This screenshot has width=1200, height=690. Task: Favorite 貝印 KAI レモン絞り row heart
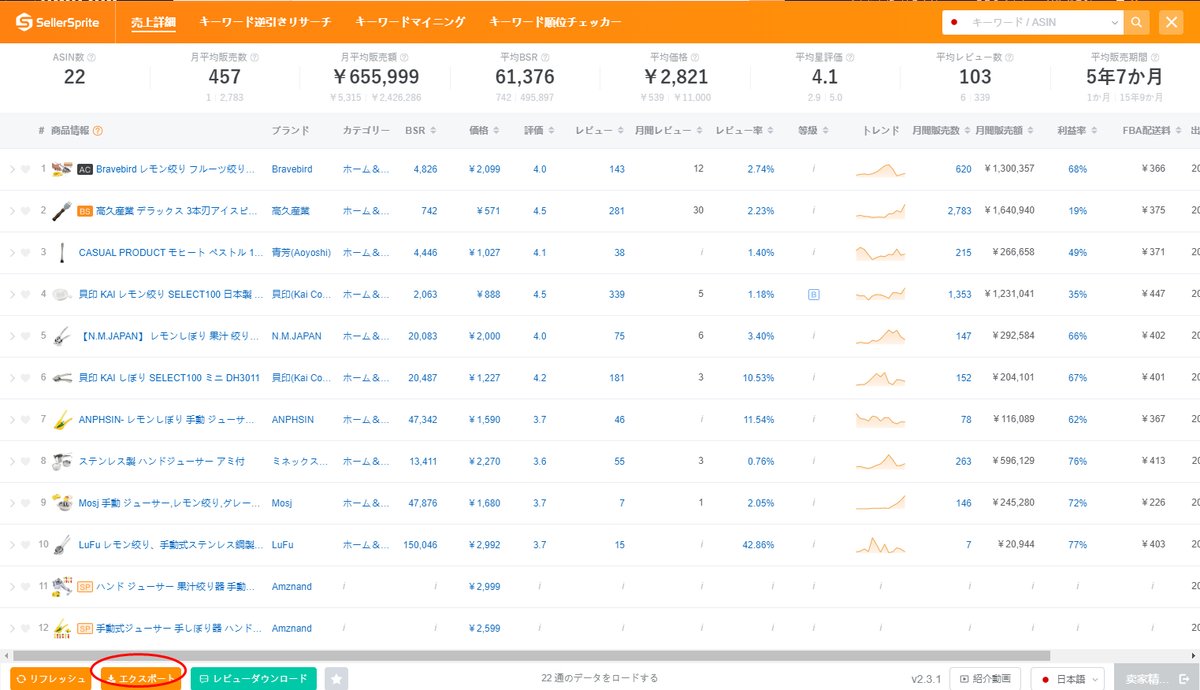26,295
